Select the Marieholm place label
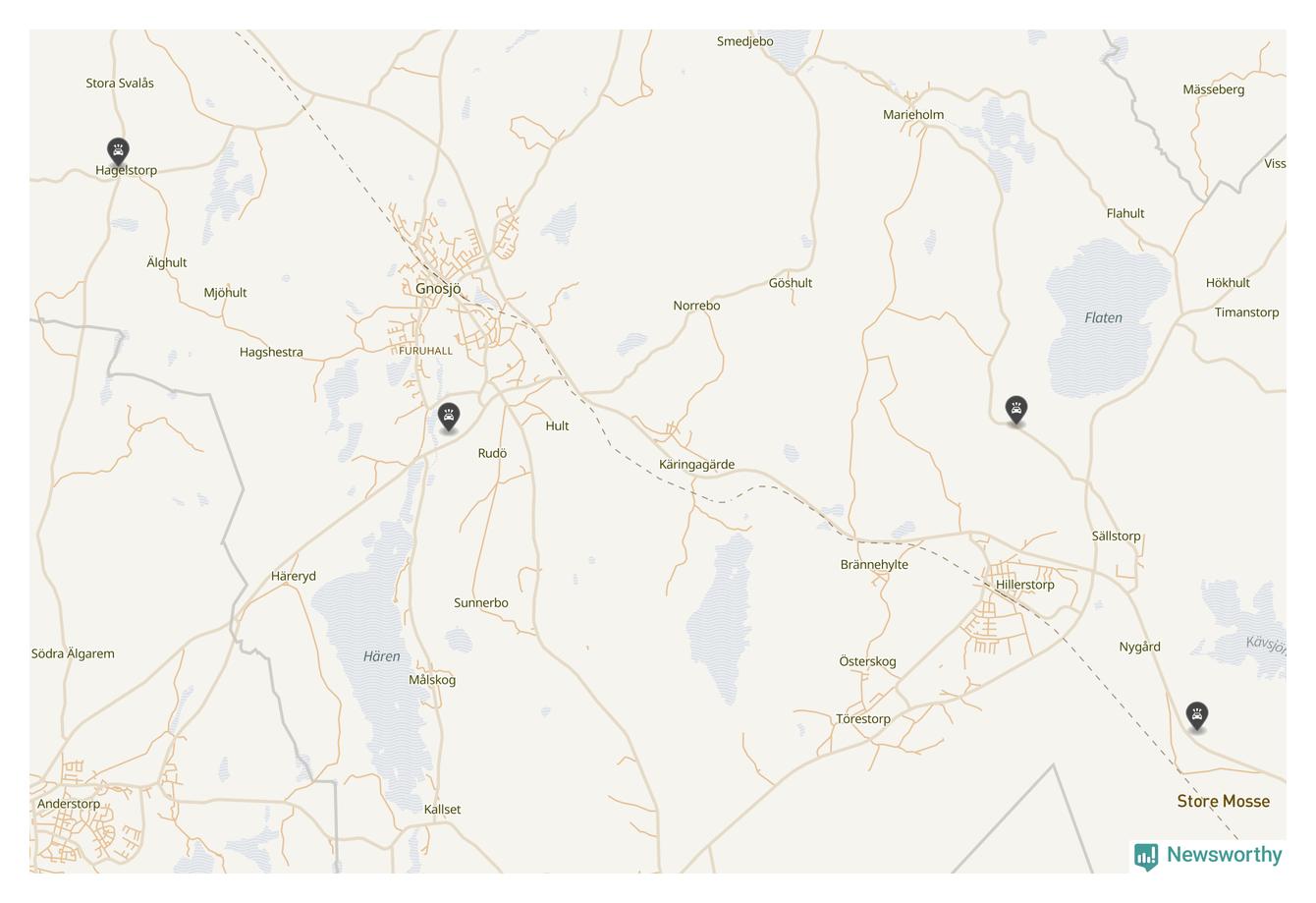This screenshot has height=903, width=1316. click(913, 115)
